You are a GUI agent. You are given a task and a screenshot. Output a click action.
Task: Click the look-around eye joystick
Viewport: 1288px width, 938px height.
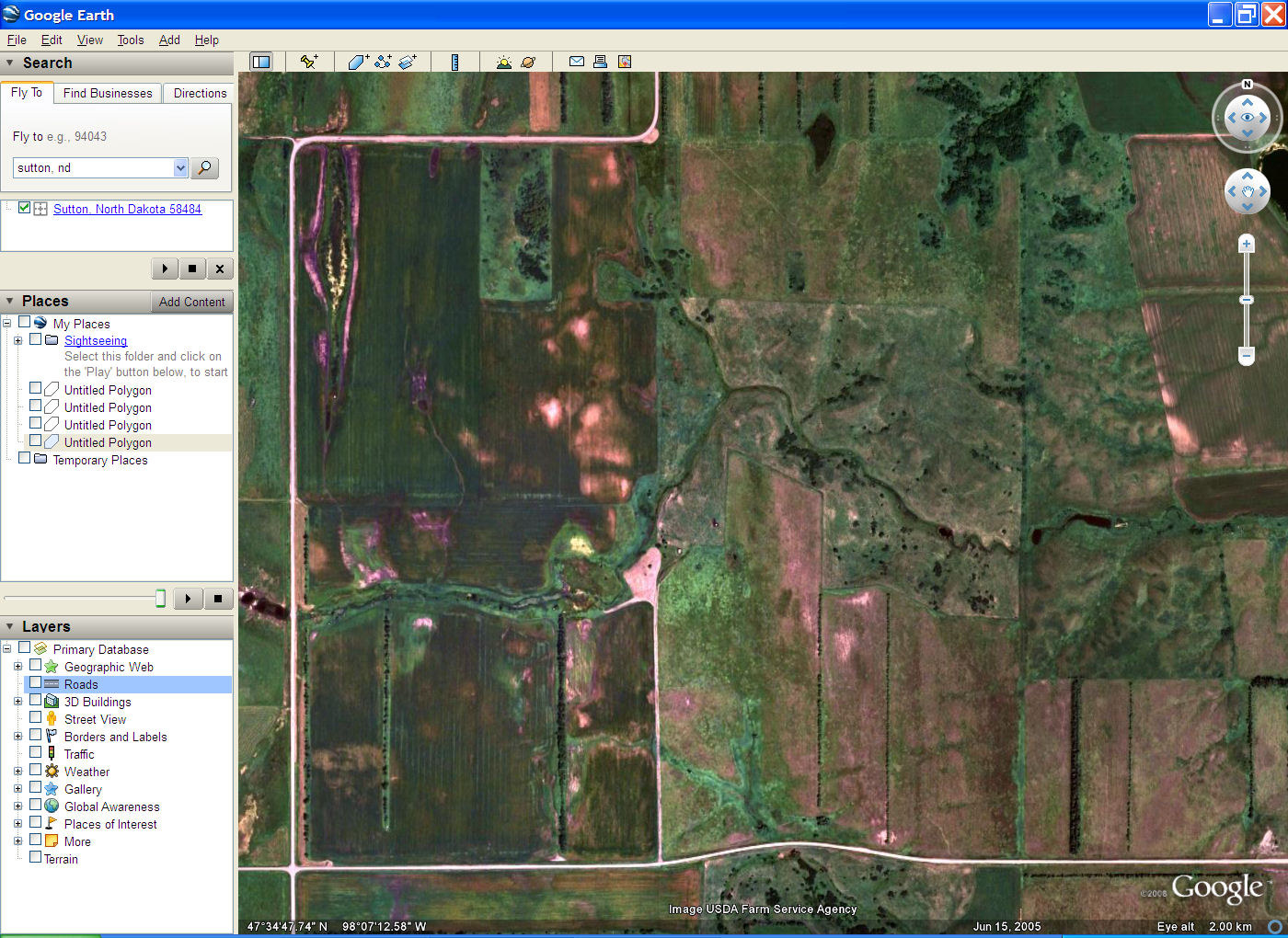point(1248,118)
